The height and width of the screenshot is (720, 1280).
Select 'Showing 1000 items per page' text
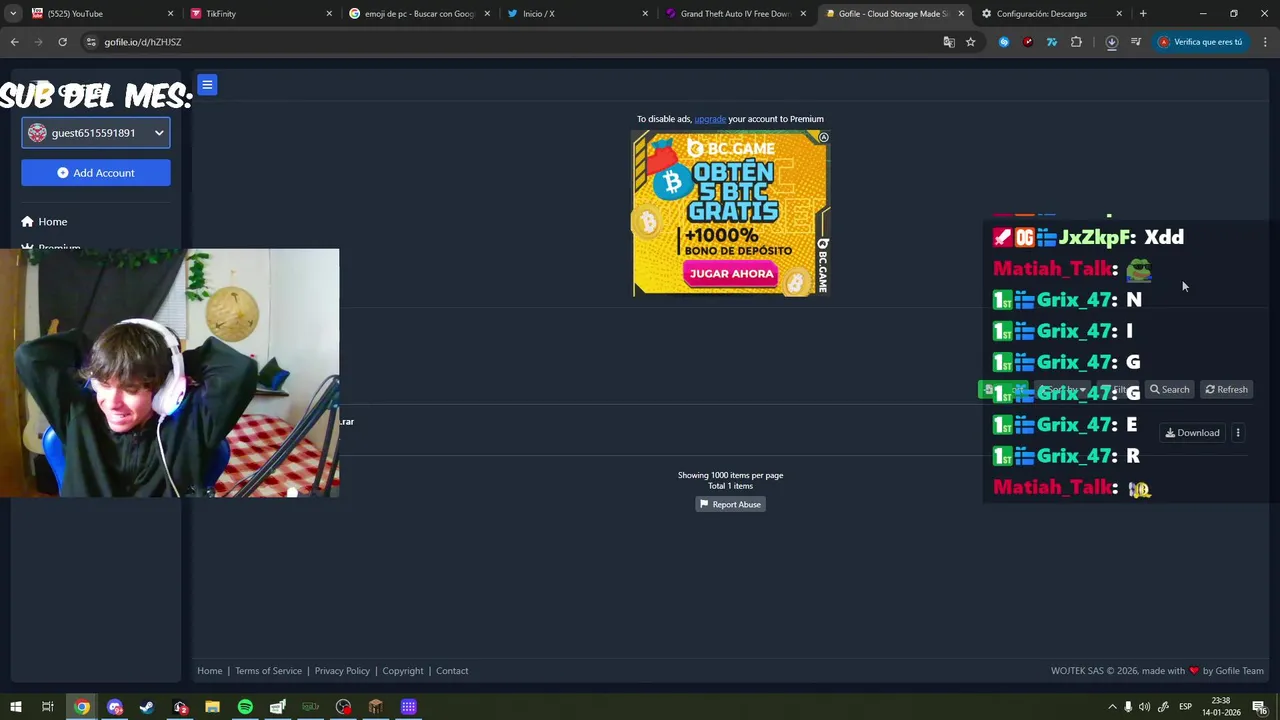(730, 476)
